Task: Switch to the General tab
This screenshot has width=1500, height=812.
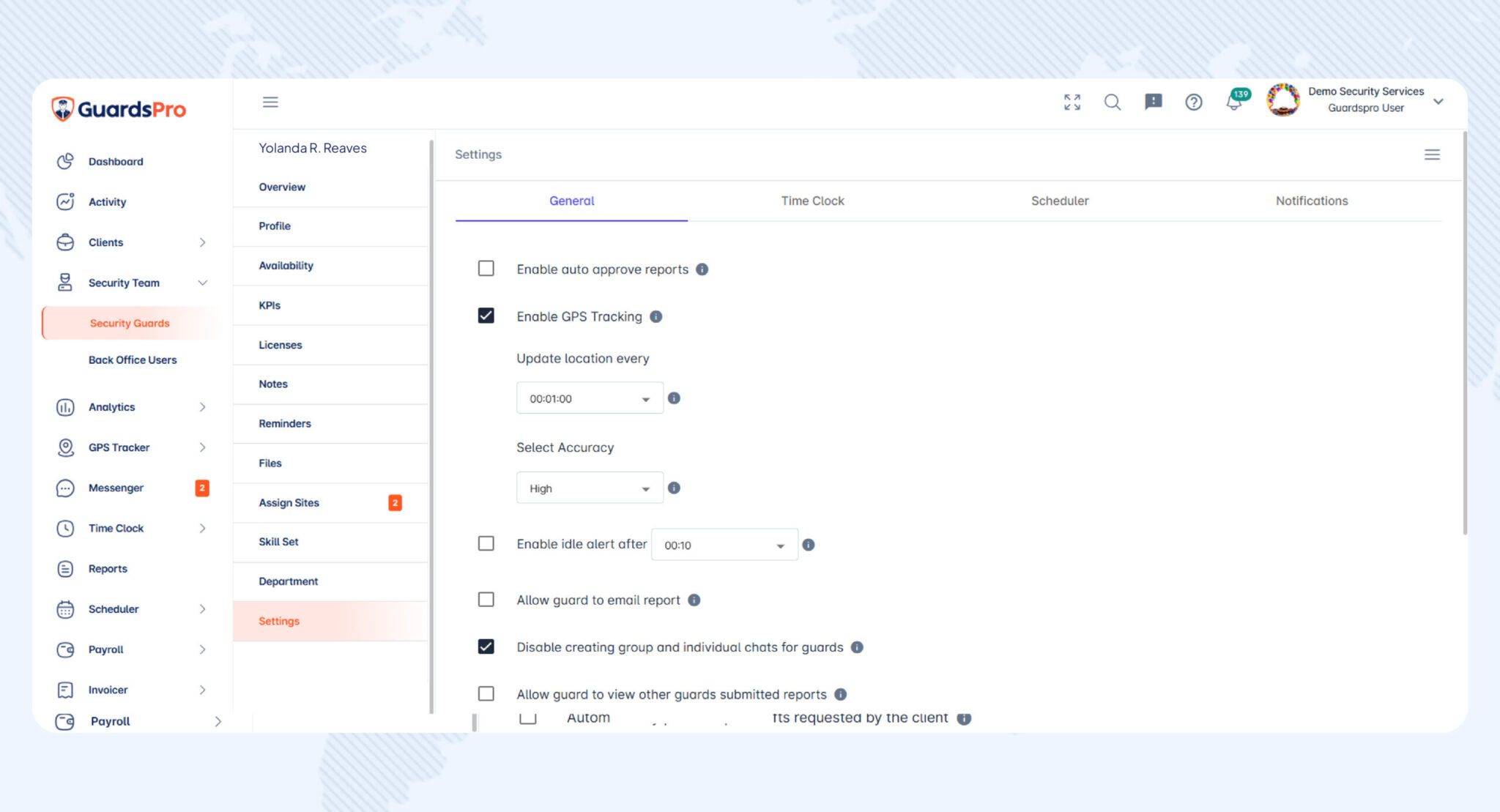Action: click(571, 201)
